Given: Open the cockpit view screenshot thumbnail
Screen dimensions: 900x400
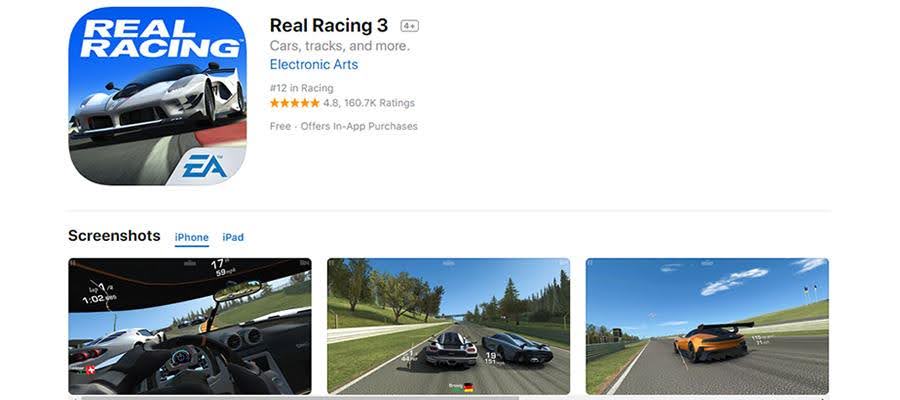Looking at the screenshot, I should coord(190,326).
